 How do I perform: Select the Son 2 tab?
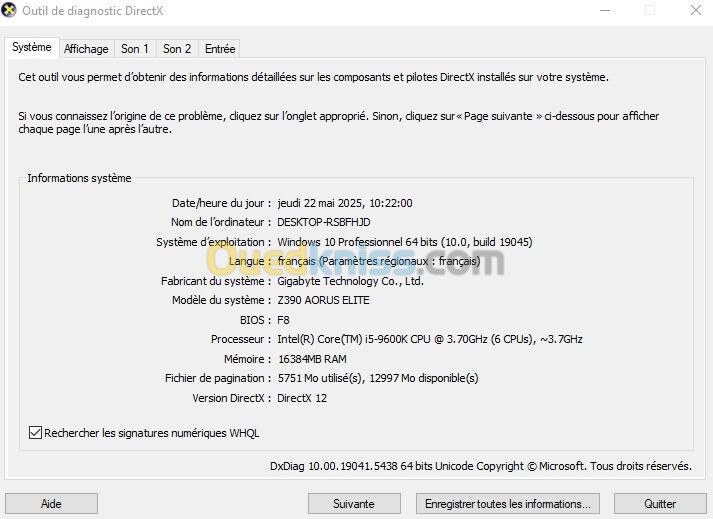pyautogui.click(x=177, y=49)
